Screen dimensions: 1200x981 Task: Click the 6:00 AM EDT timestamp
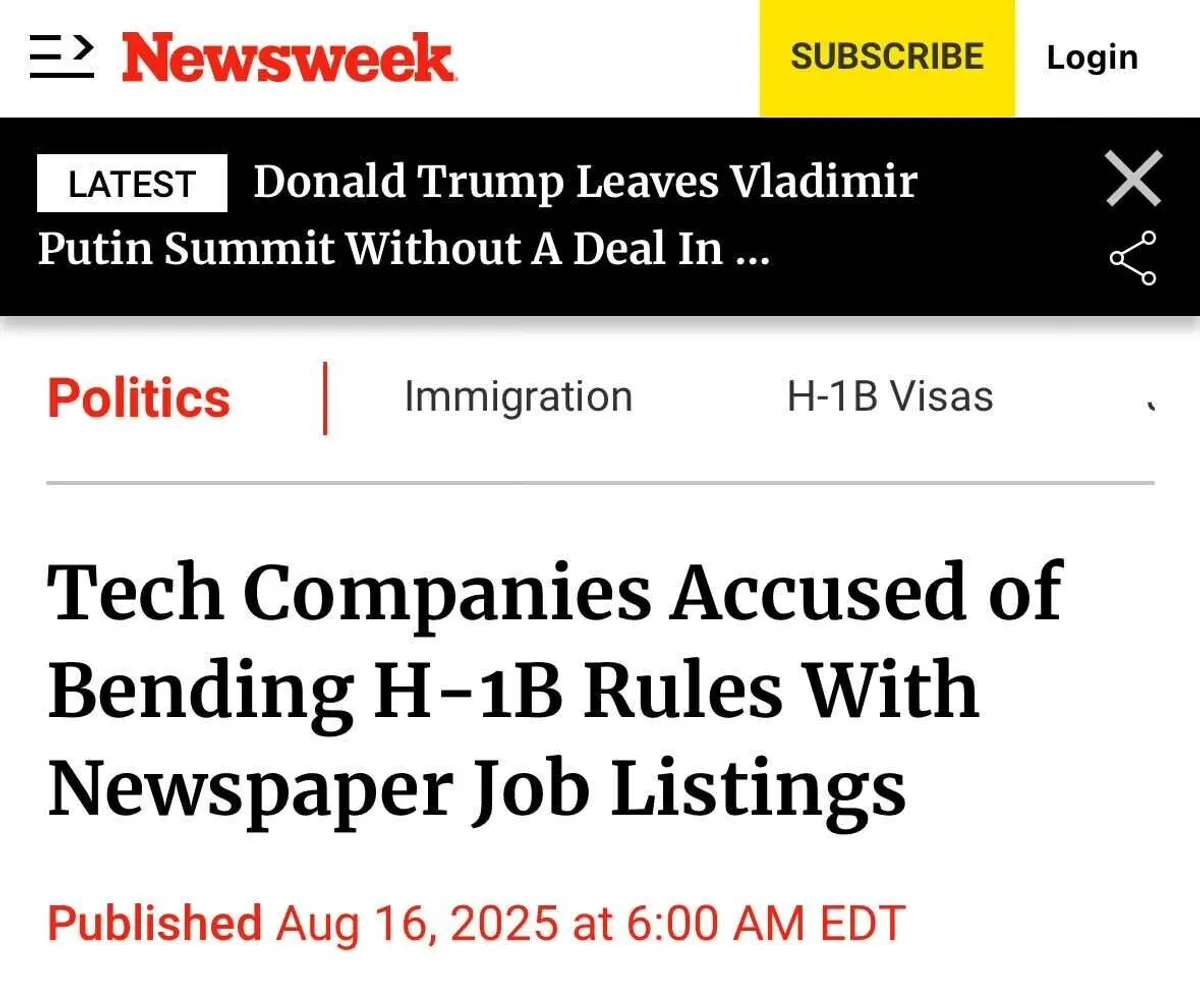pos(765,923)
